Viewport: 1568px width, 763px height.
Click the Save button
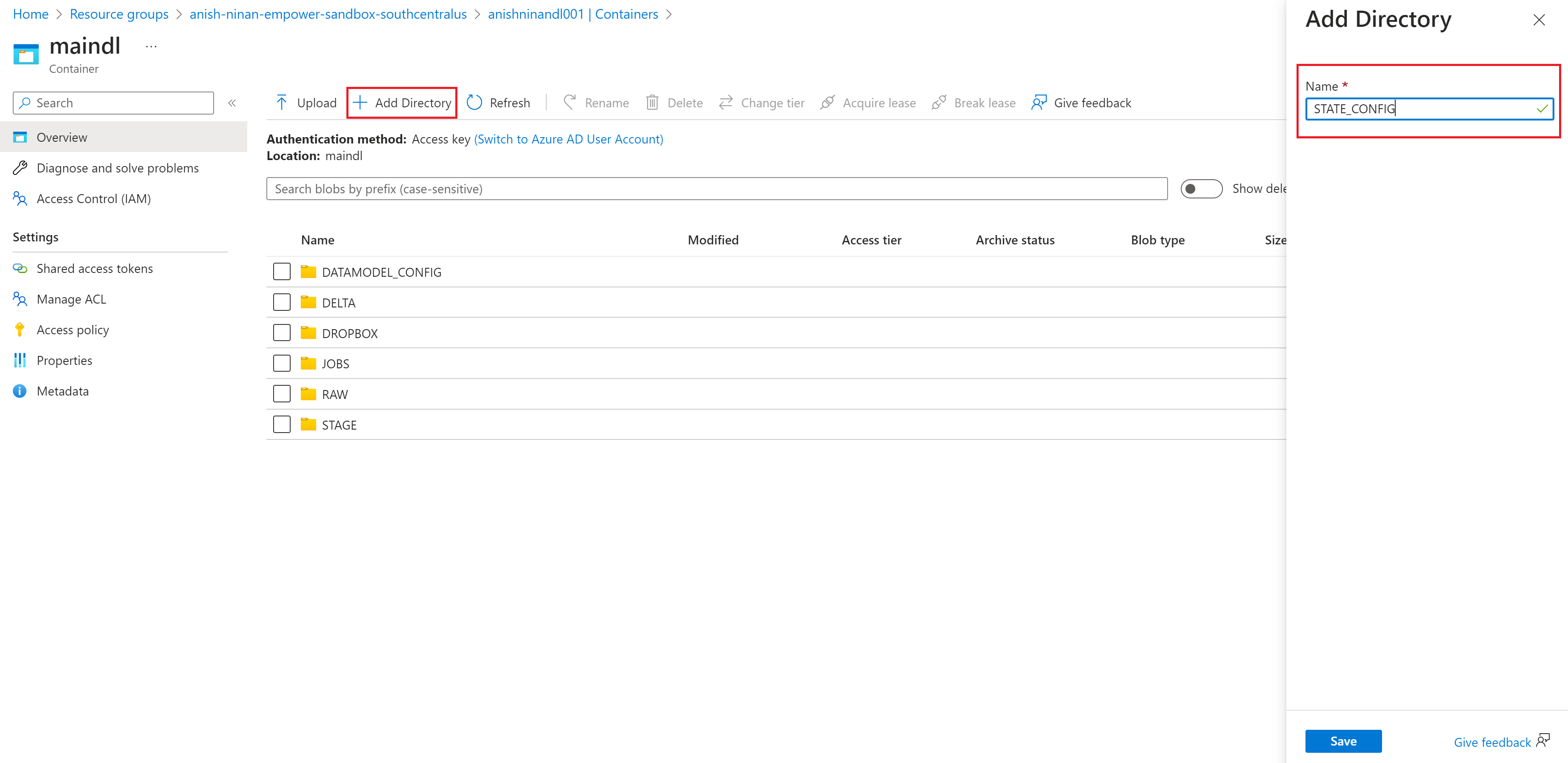(x=1343, y=741)
